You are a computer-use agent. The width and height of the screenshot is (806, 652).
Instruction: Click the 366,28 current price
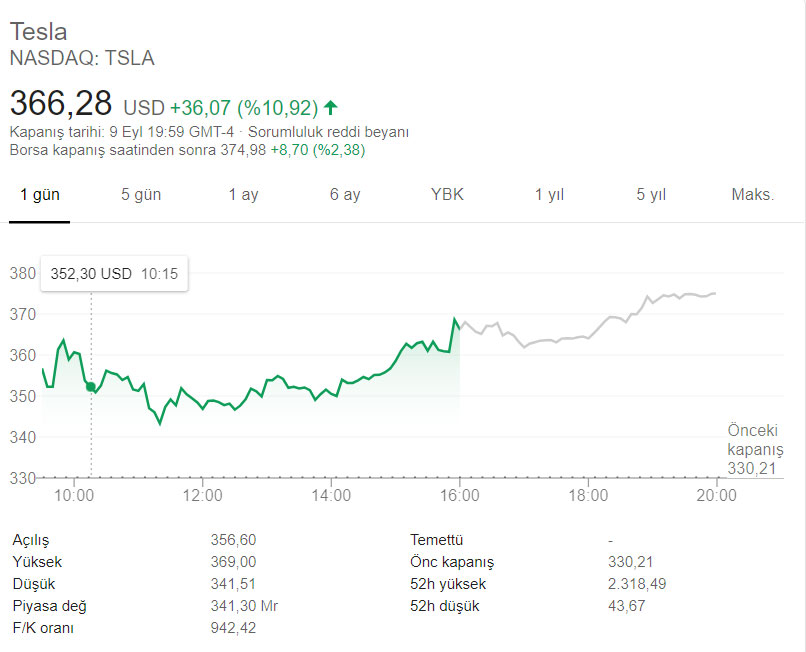click(60, 105)
